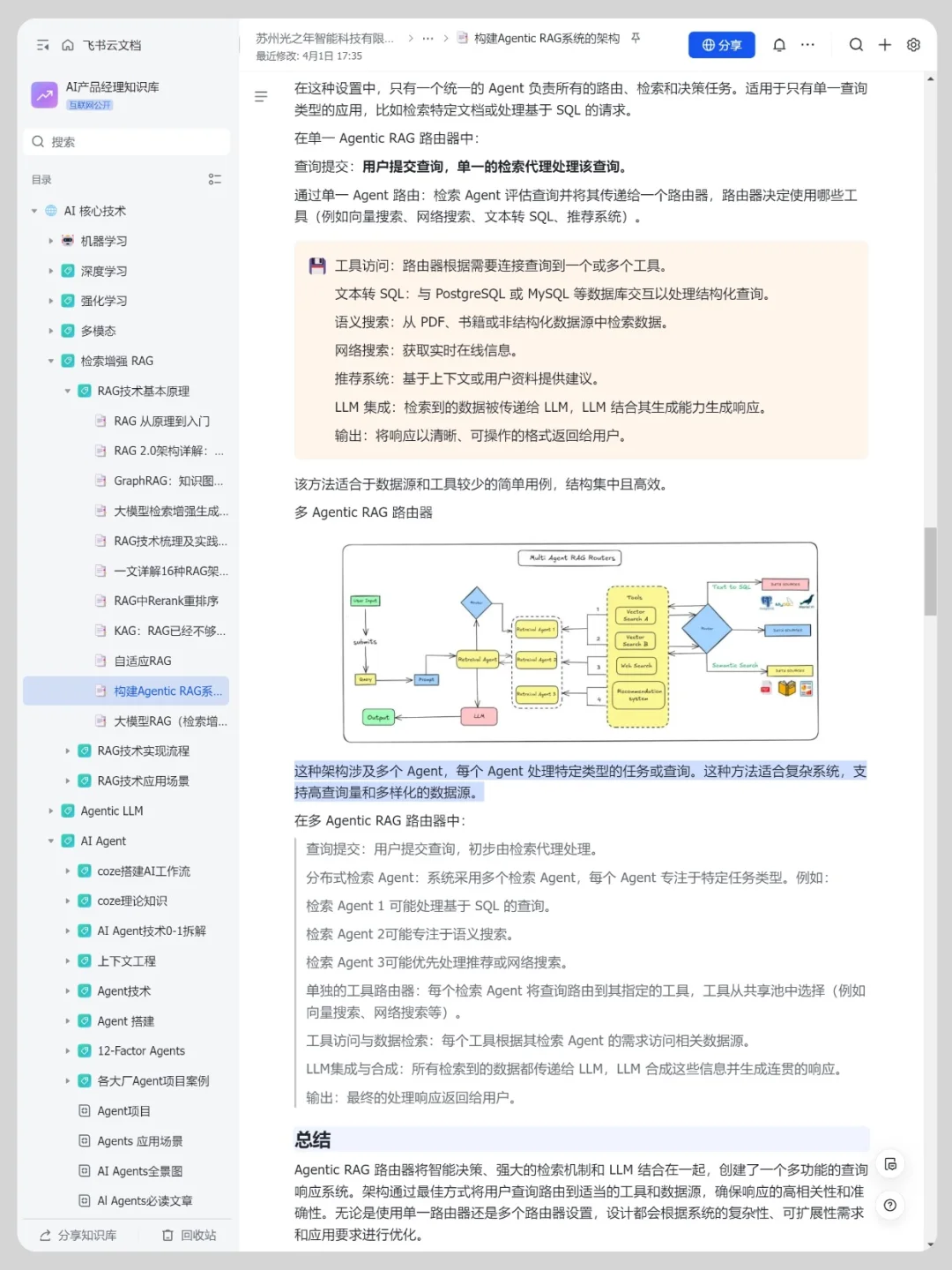This screenshot has width=952, height=1270.
Task: Collapse the AI 核心技术 tree node
Action: [34, 211]
